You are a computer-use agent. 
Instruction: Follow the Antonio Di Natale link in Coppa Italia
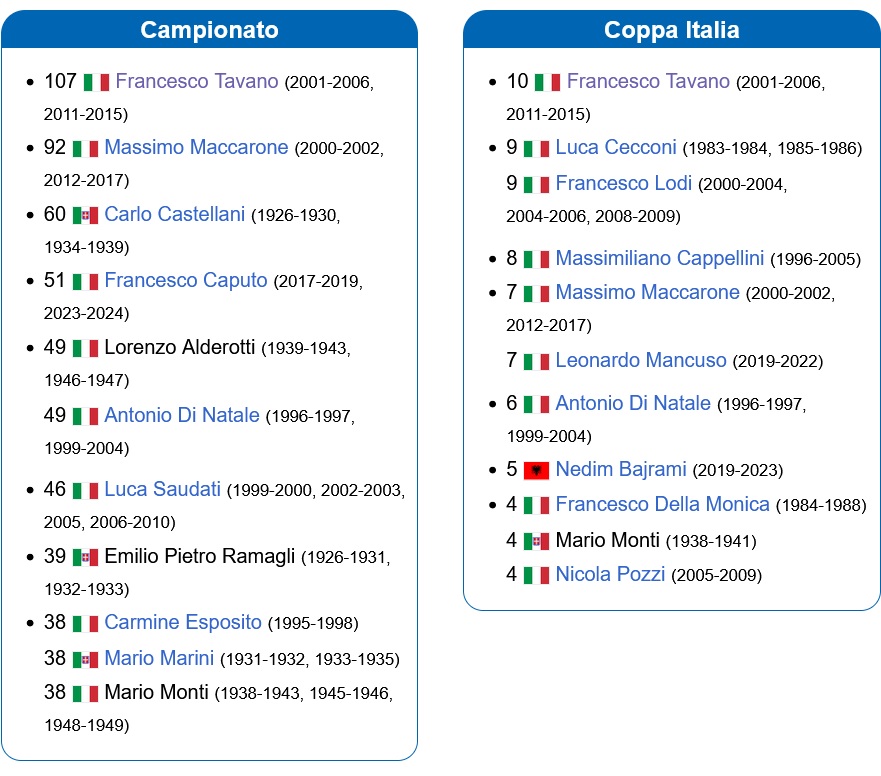[633, 403]
